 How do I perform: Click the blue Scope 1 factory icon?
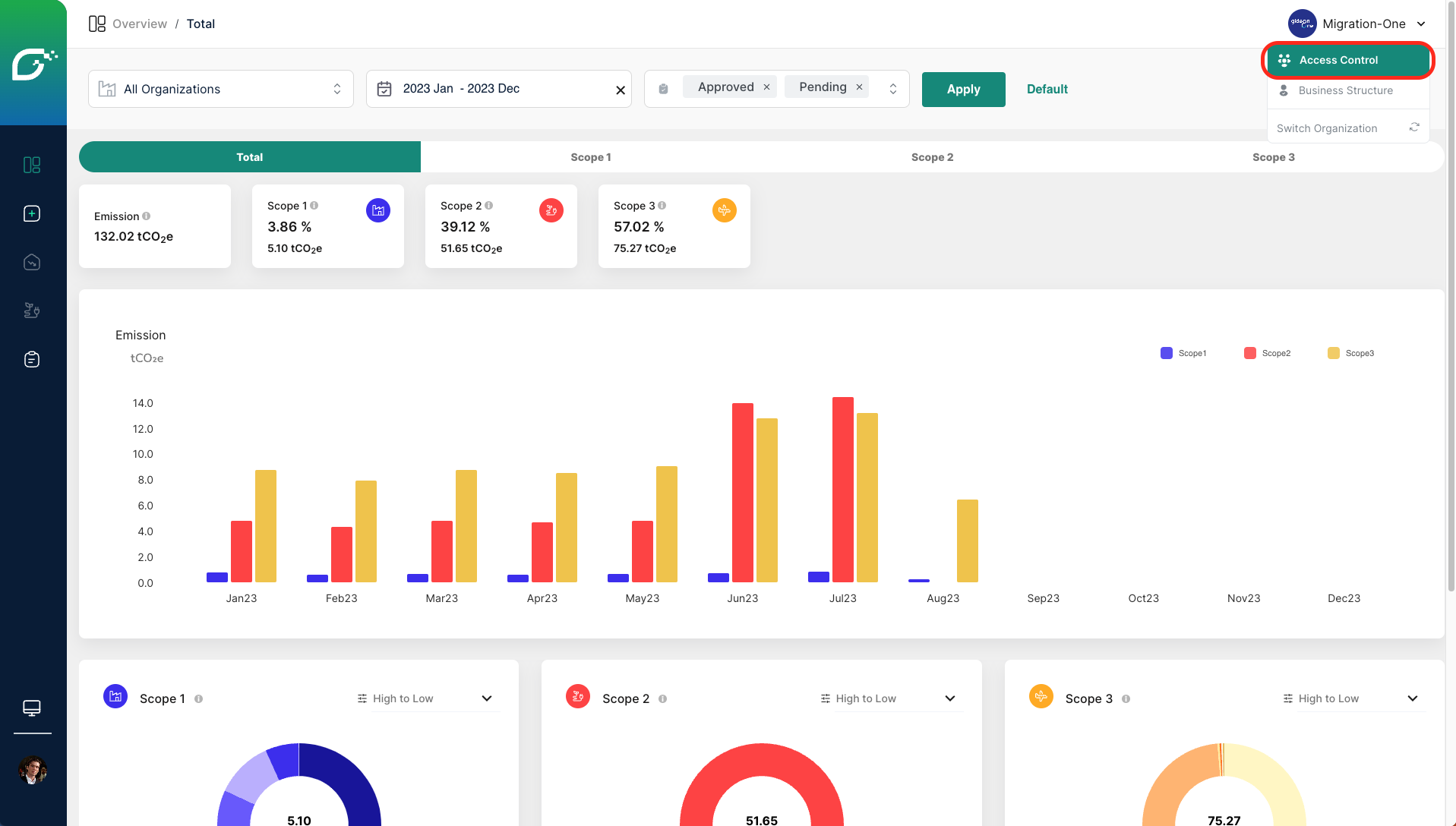click(x=378, y=210)
